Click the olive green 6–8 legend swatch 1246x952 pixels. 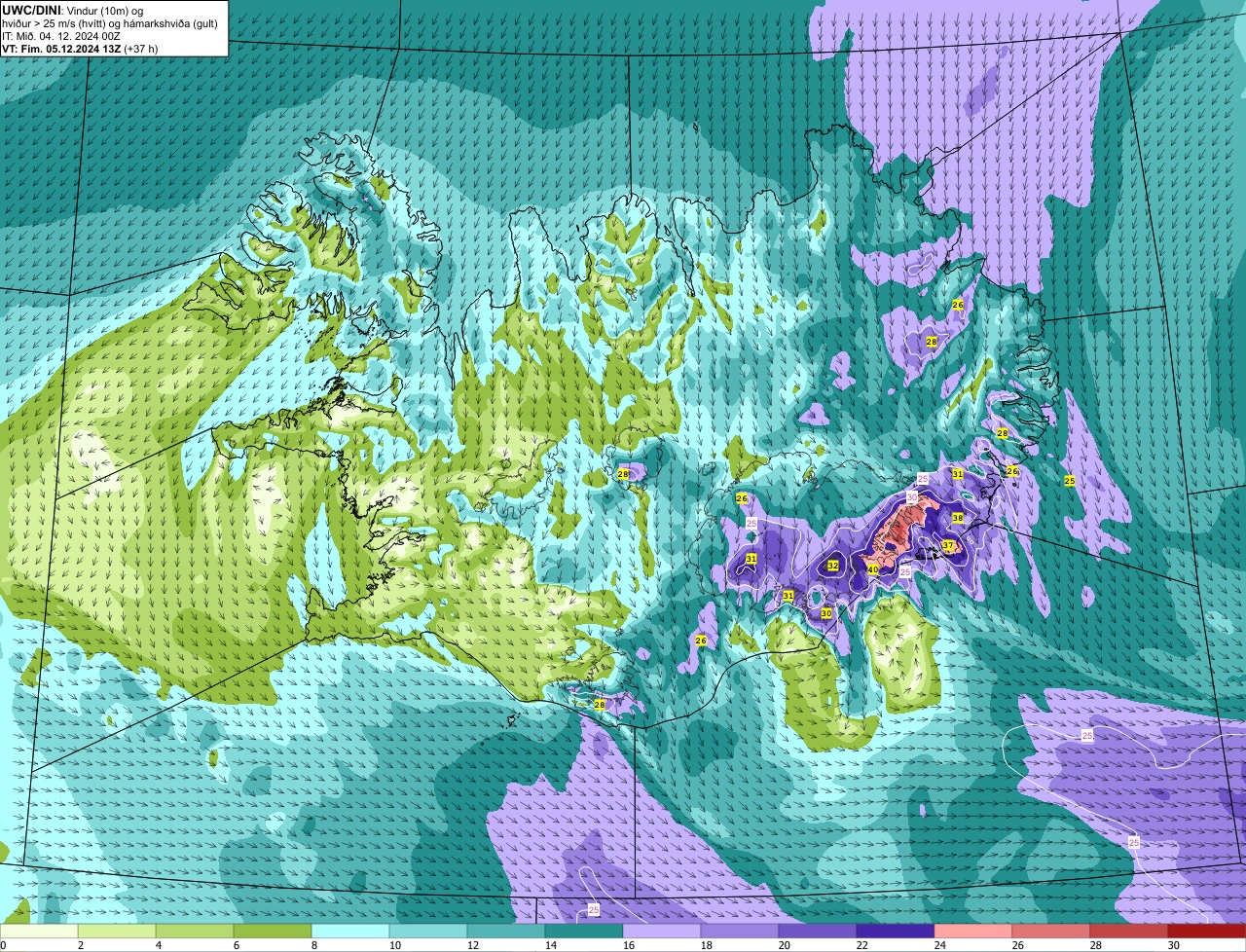[x=273, y=931]
